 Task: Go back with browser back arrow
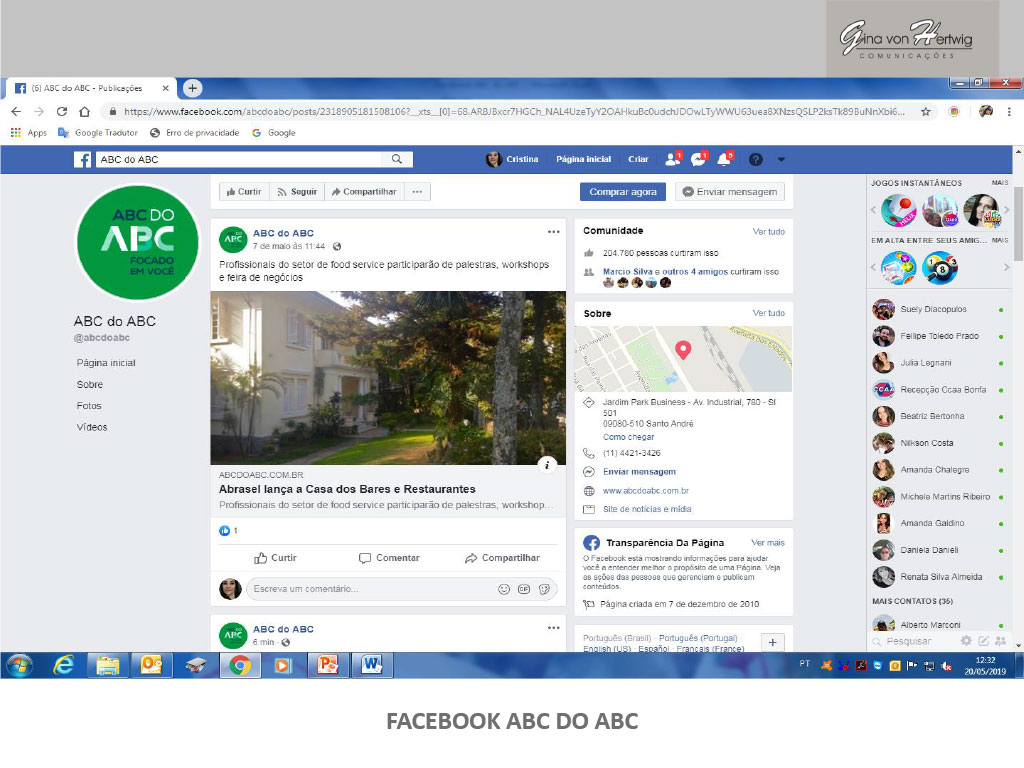(16, 112)
